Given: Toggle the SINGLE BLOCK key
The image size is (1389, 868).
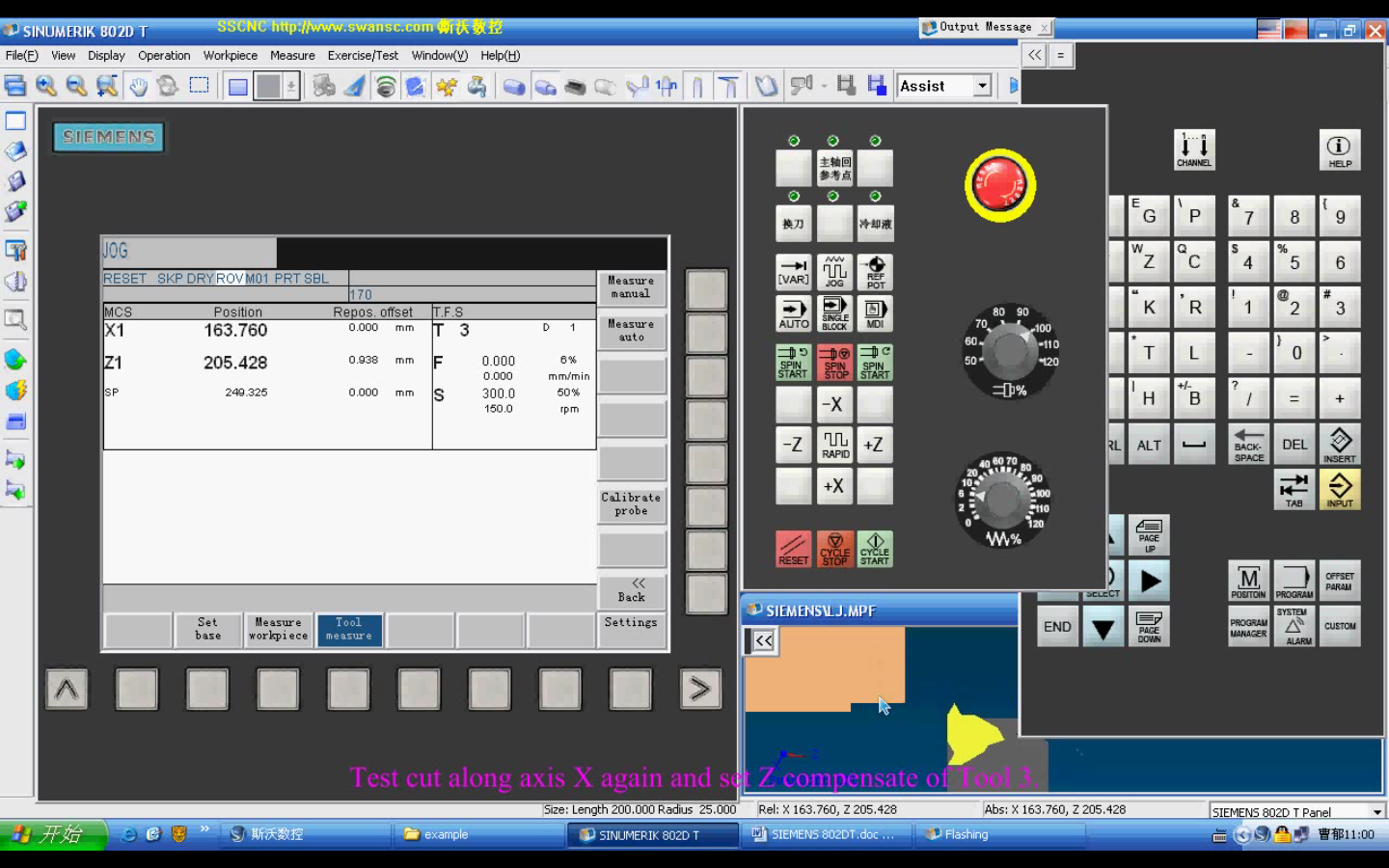Looking at the screenshot, I should tap(834, 313).
